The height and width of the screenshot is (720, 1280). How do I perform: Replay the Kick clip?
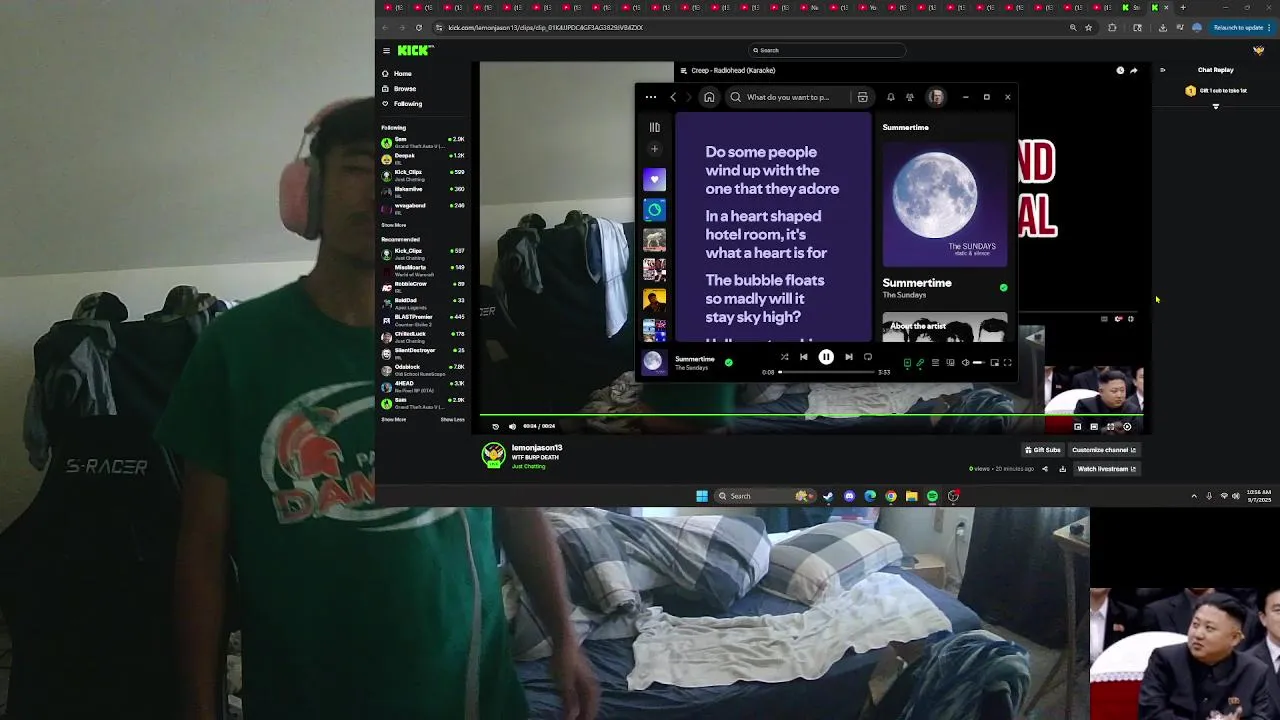tap(495, 426)
